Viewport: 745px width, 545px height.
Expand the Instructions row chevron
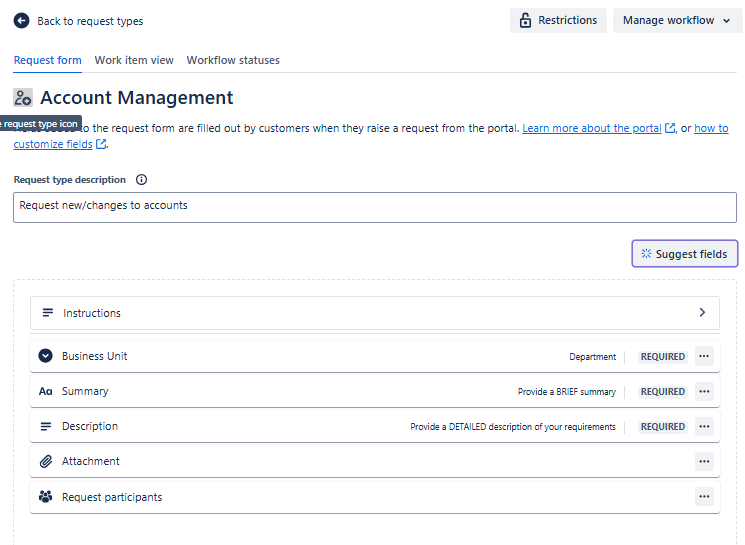(x=702, y=313)
